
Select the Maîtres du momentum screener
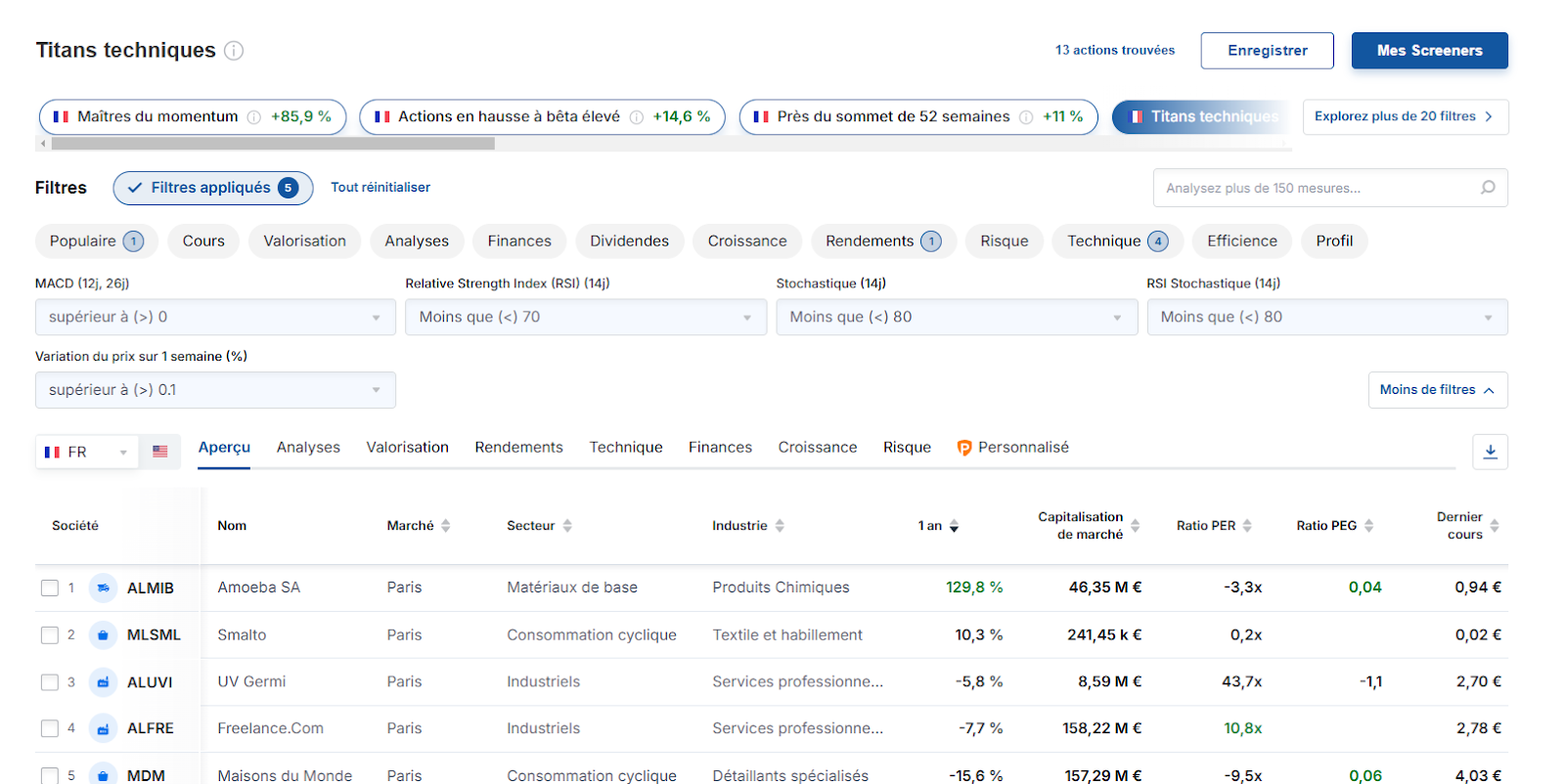(x=193, y=116)
